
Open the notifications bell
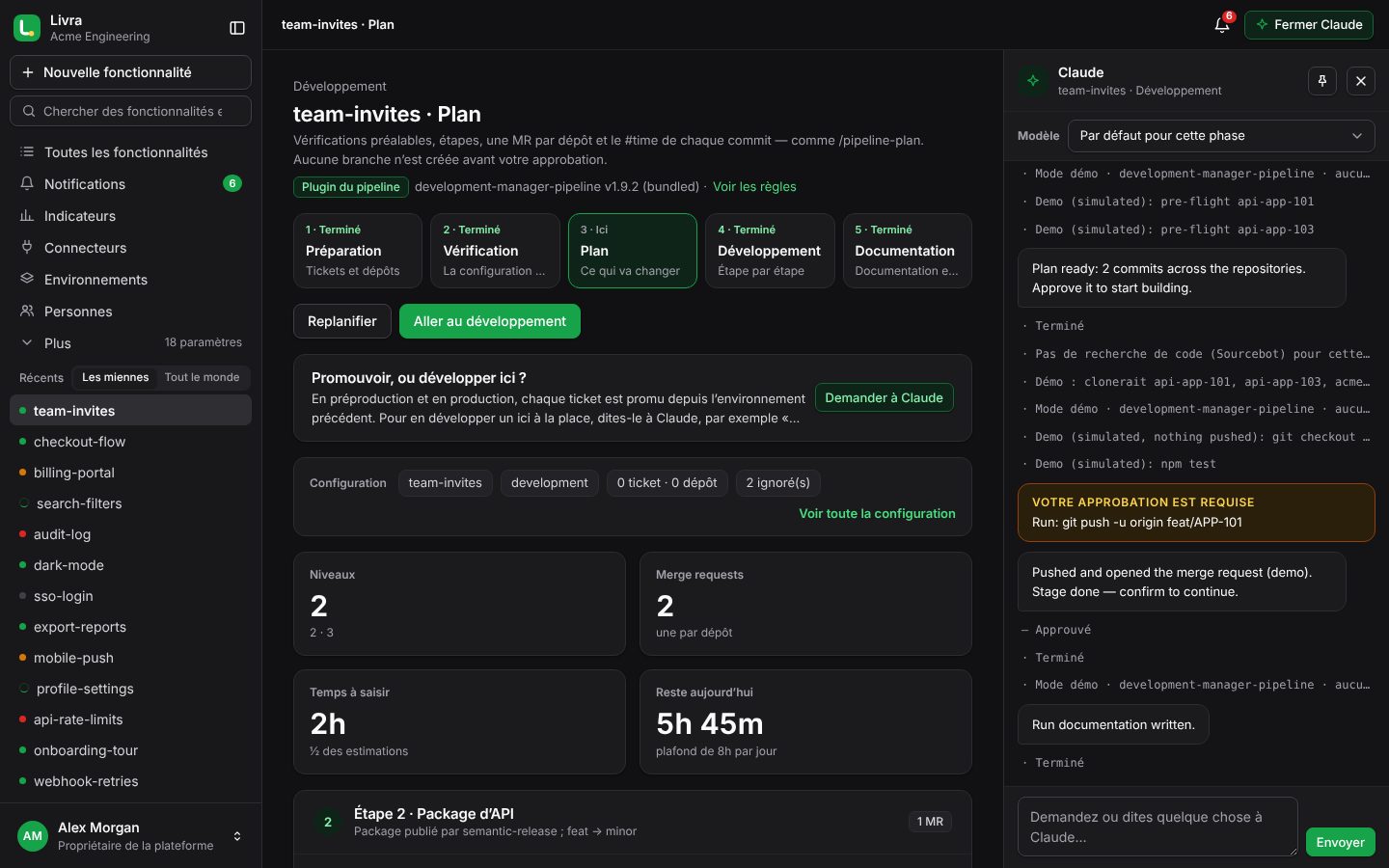point(1222,25)
